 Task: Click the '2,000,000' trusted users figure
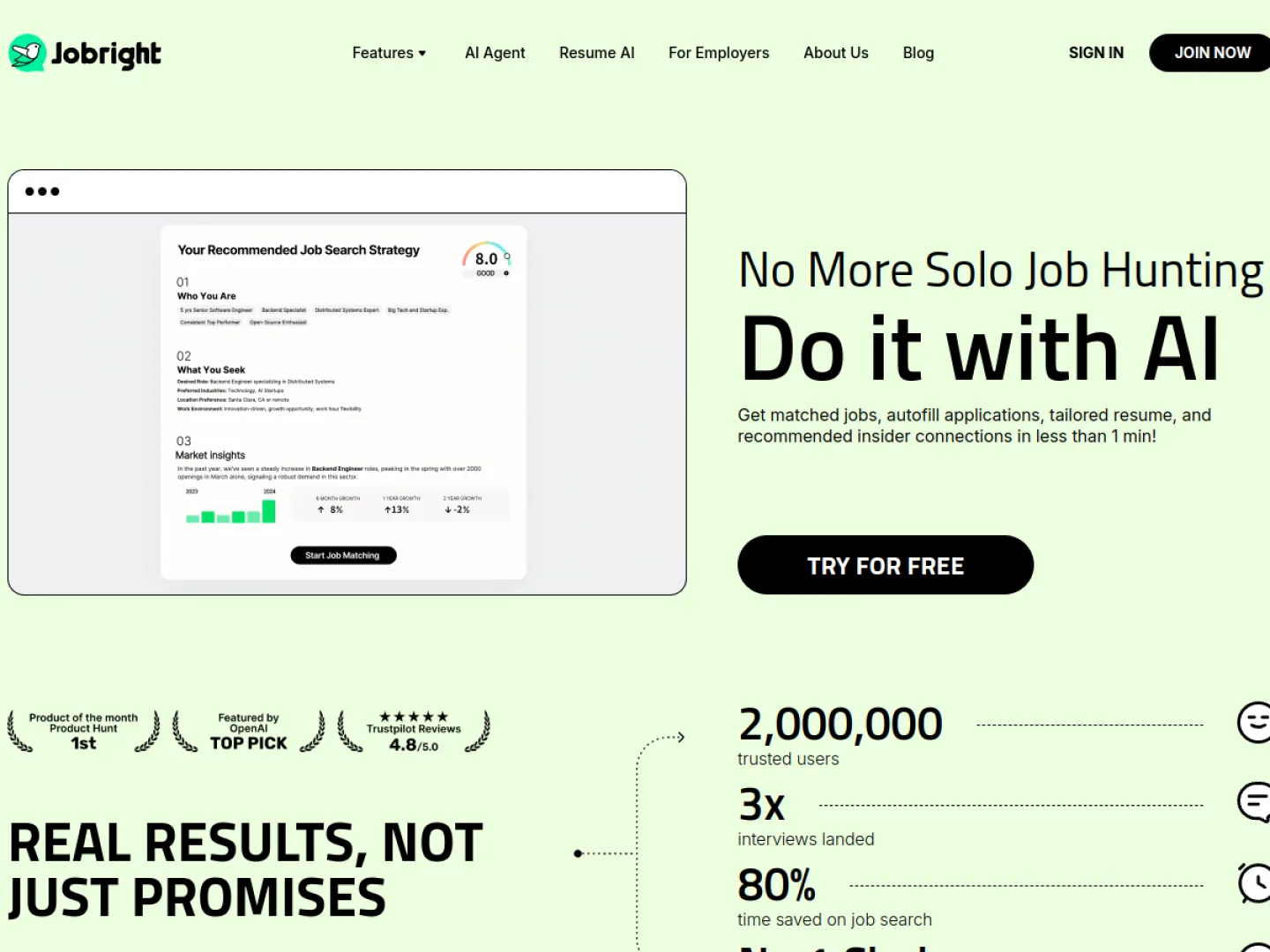click(840, 725)
